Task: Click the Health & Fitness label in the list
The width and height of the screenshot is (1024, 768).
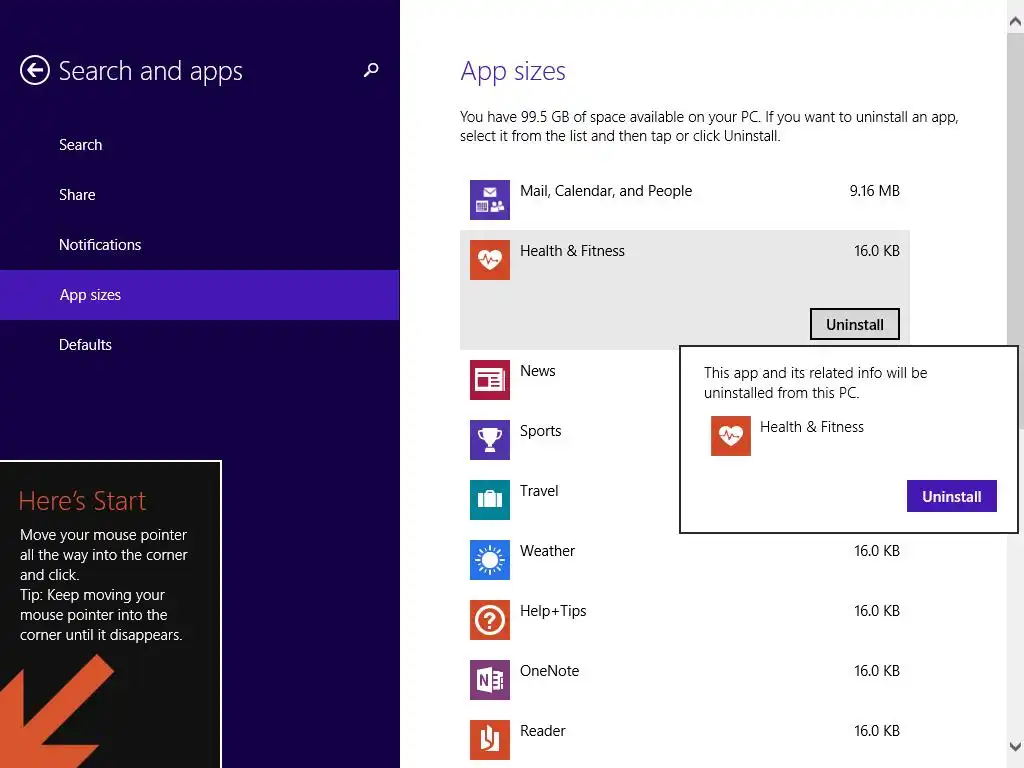Action: tap(572, 251)
